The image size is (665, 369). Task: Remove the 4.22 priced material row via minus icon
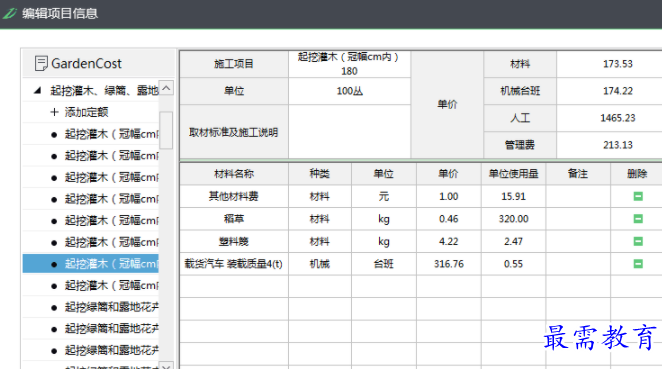[638, 241]
